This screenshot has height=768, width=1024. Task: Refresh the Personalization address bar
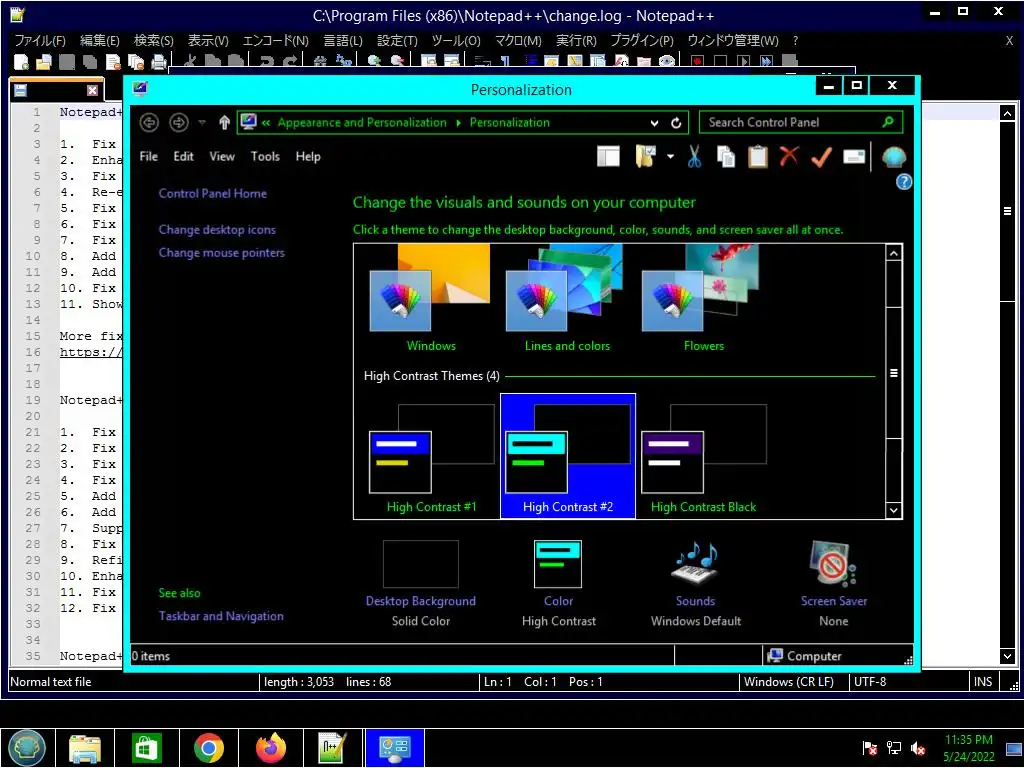676,122
